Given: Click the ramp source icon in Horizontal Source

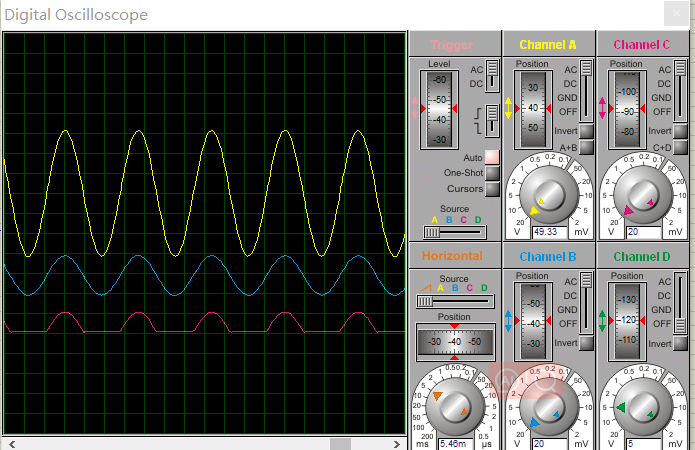Looking at the screenshot, I should pos(426,288).
